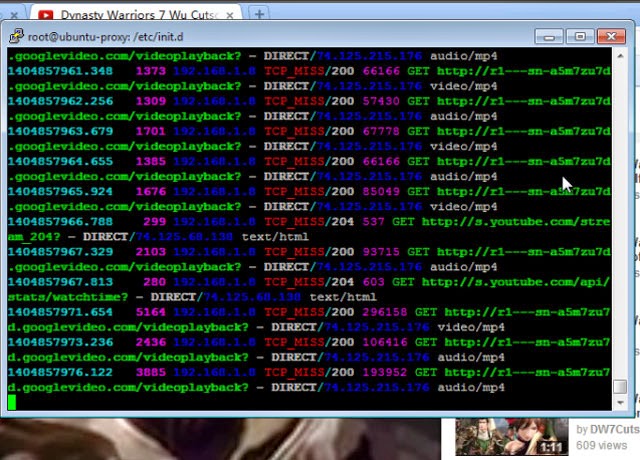The height and width of the screenshot is (460, 640).
Task: Click timestamp 1404857964.655 in the log
Action: coord(60,161)
